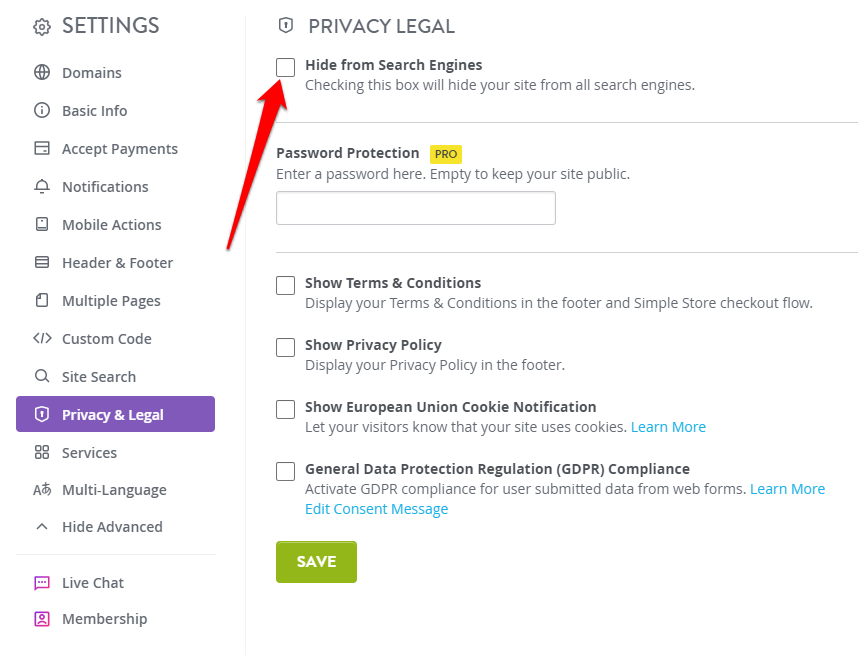Toggle Show Privacy Policy checkbox
The height and width of the screenshot is (655, 858).
coord(286,347)
